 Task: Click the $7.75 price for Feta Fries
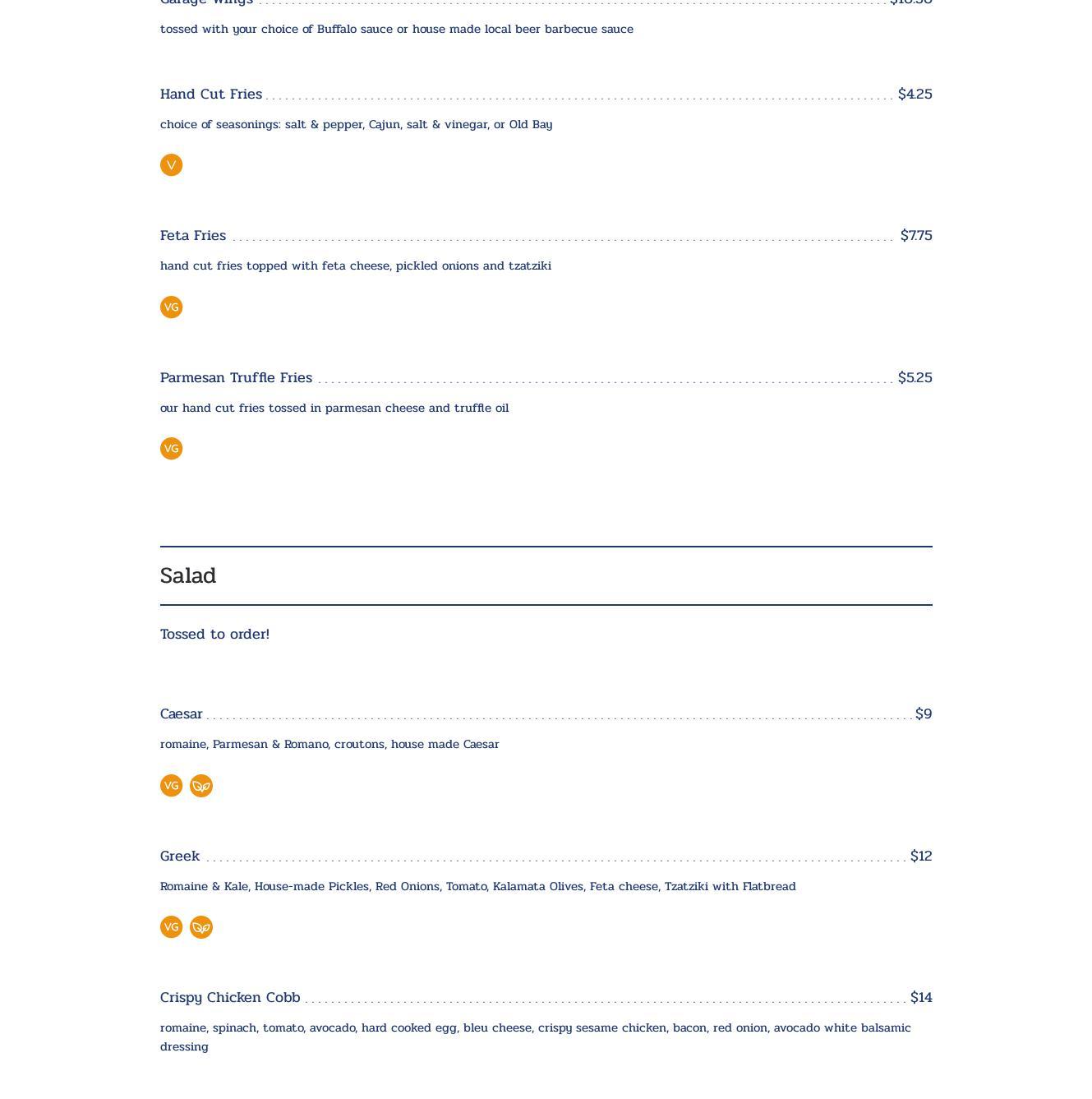[916, 236]
